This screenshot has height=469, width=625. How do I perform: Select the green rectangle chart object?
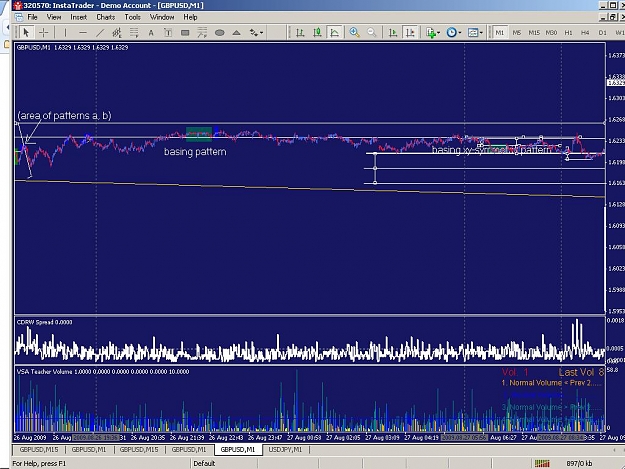[x=199, y=134]
